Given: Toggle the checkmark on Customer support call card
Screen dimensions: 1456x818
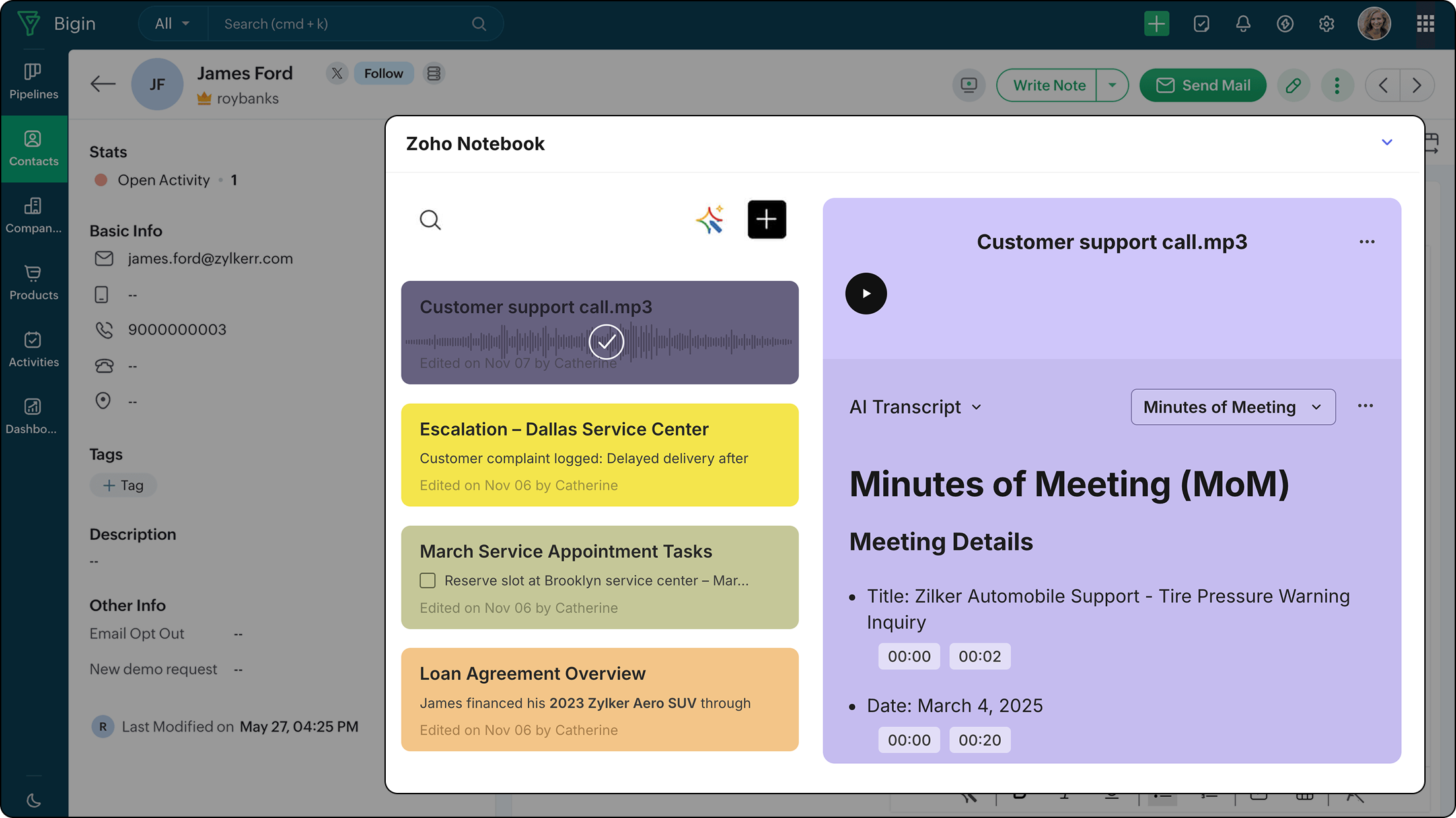Looking at the screenshot, I should point(606,342).
